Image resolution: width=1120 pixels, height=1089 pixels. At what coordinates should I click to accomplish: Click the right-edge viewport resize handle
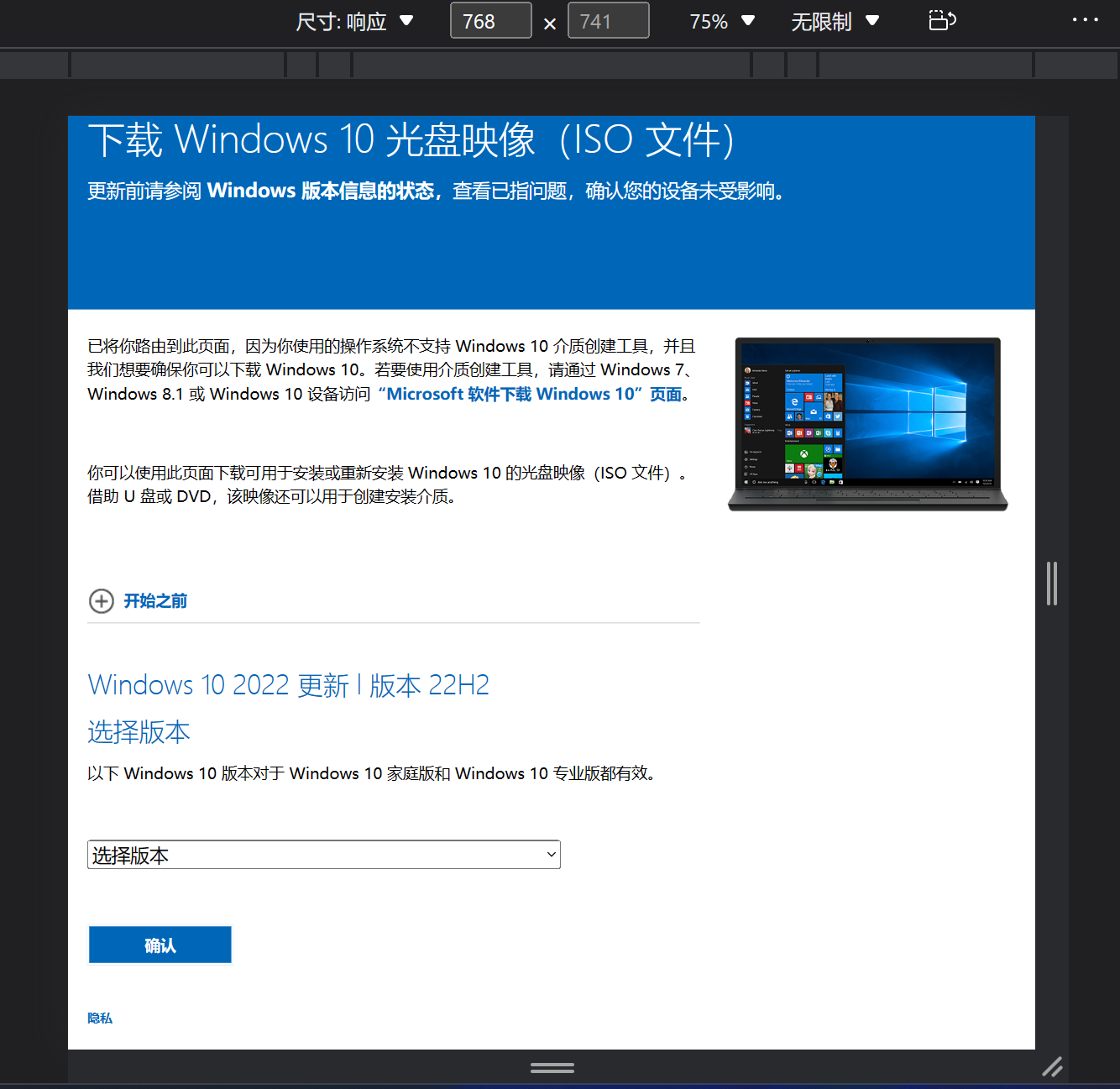pyautogui.click(x=1052, y=583)
